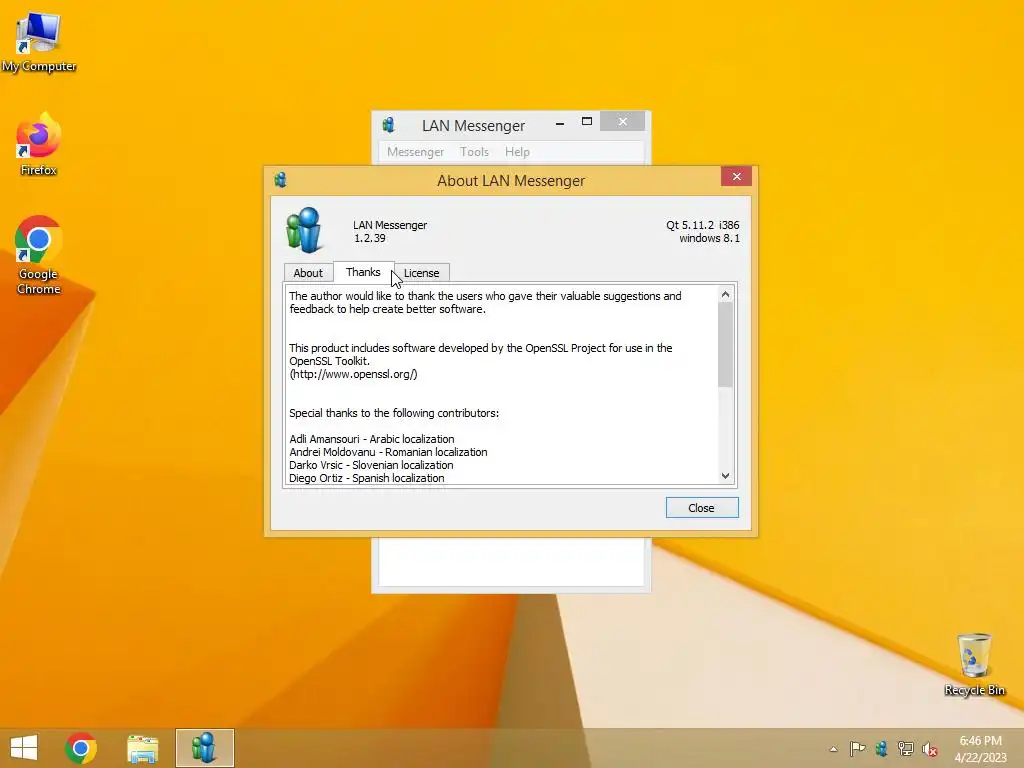1024x768 pixels.
Task: Open the Recycle Bin
Action: pyautogui.click(x=974, y=664)
